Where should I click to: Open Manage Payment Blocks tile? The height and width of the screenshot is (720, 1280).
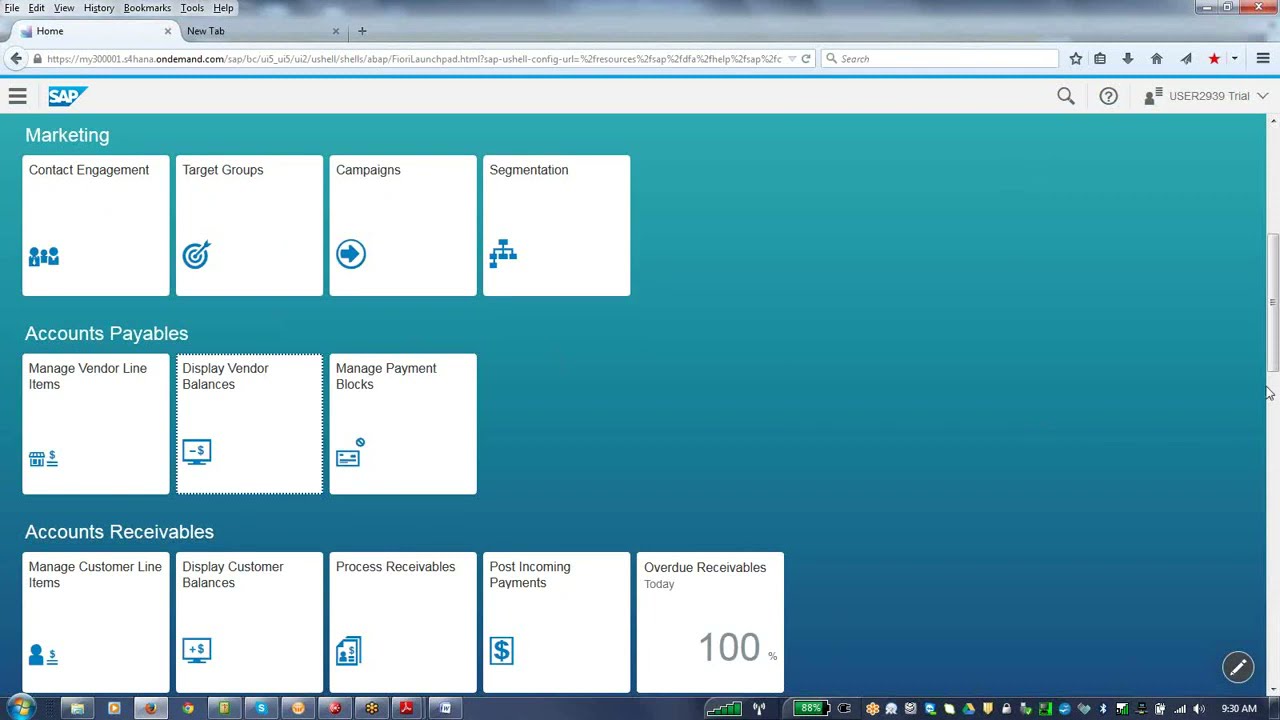click(x=403, y=424)
